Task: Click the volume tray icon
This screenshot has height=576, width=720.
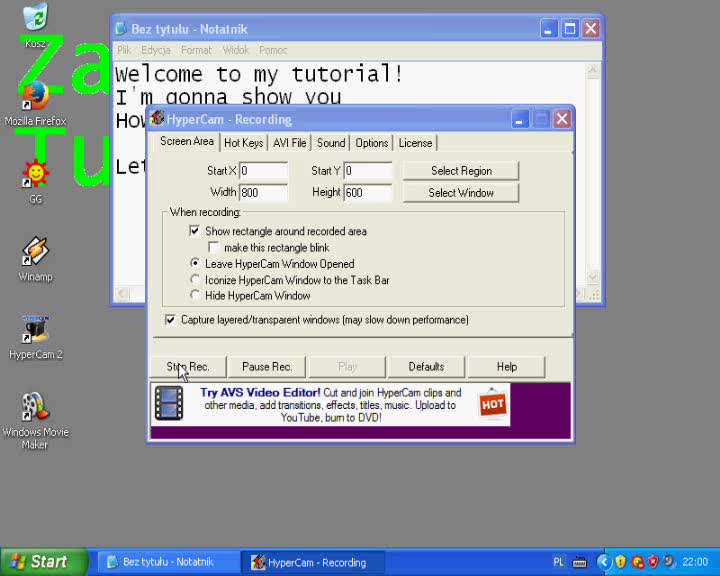Action: (x=669, y=561)
